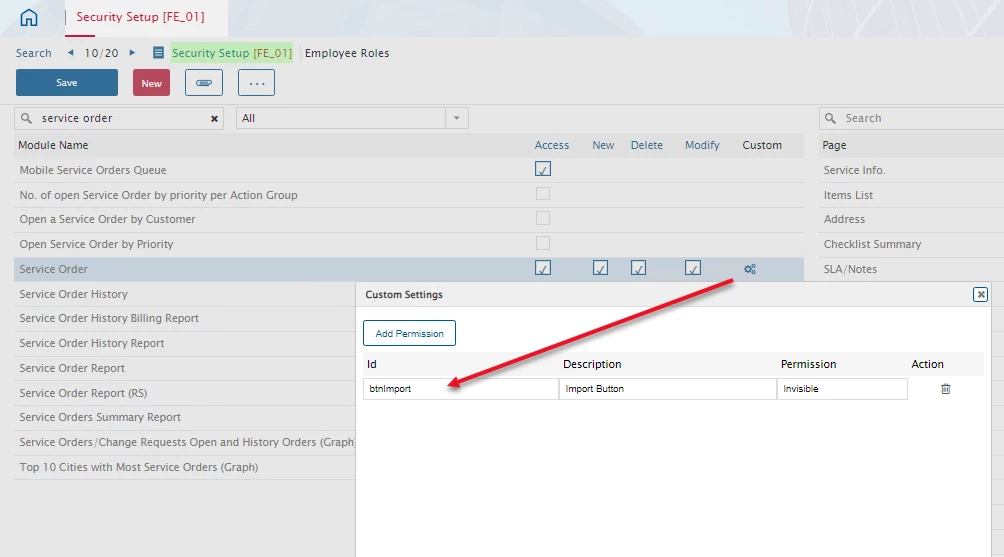Viewport: 1004px width, 557px height.
Task: Click the Search link
Action: pyautogui.click(x=33, y=53)
